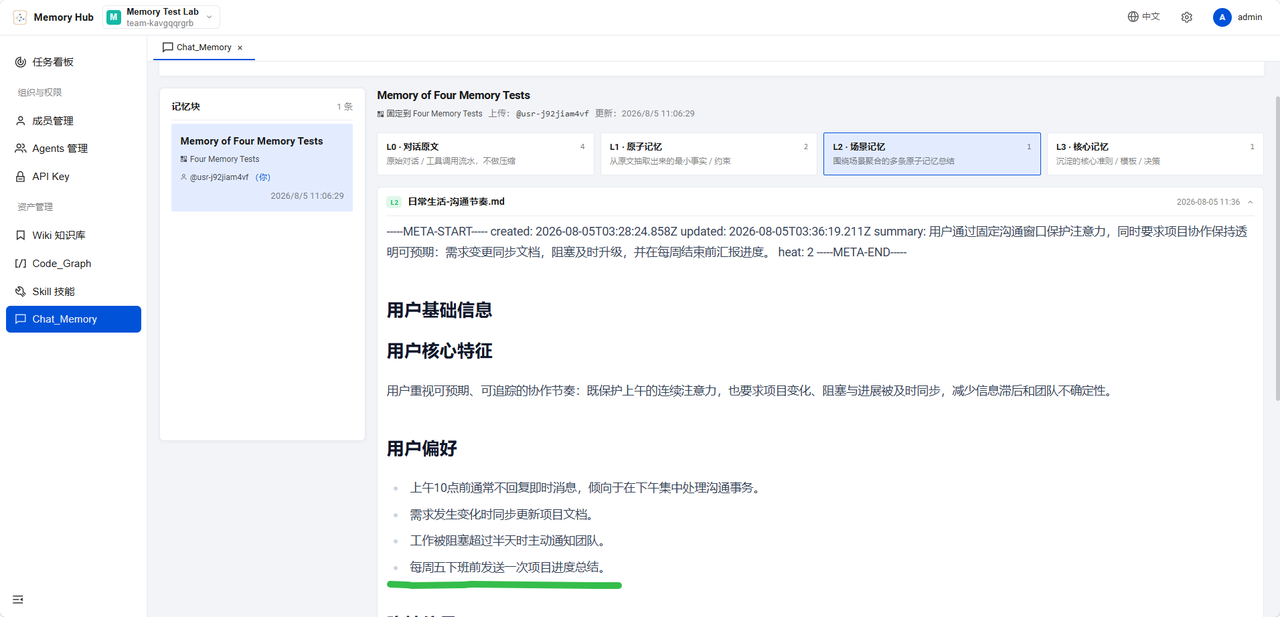
Task: Click the admin user avatar
Action: pyautogui.click(x=1222, y=17)
